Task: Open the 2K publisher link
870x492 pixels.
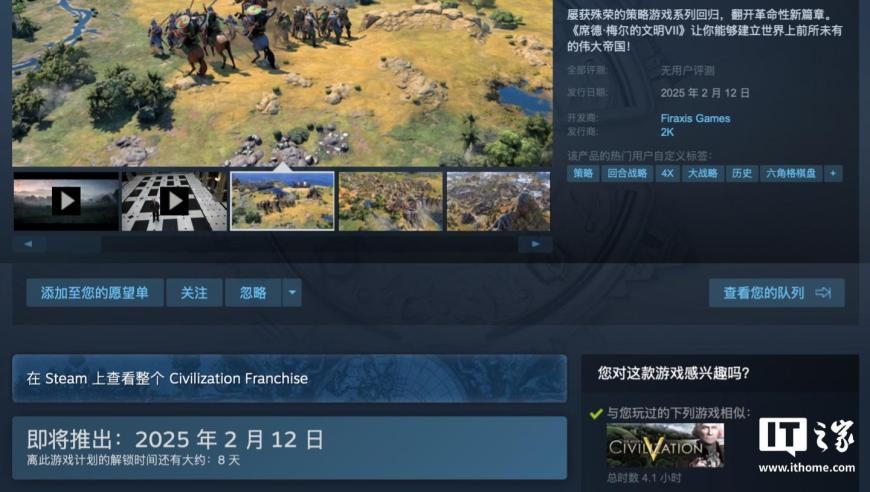Action: pos(667,132)
